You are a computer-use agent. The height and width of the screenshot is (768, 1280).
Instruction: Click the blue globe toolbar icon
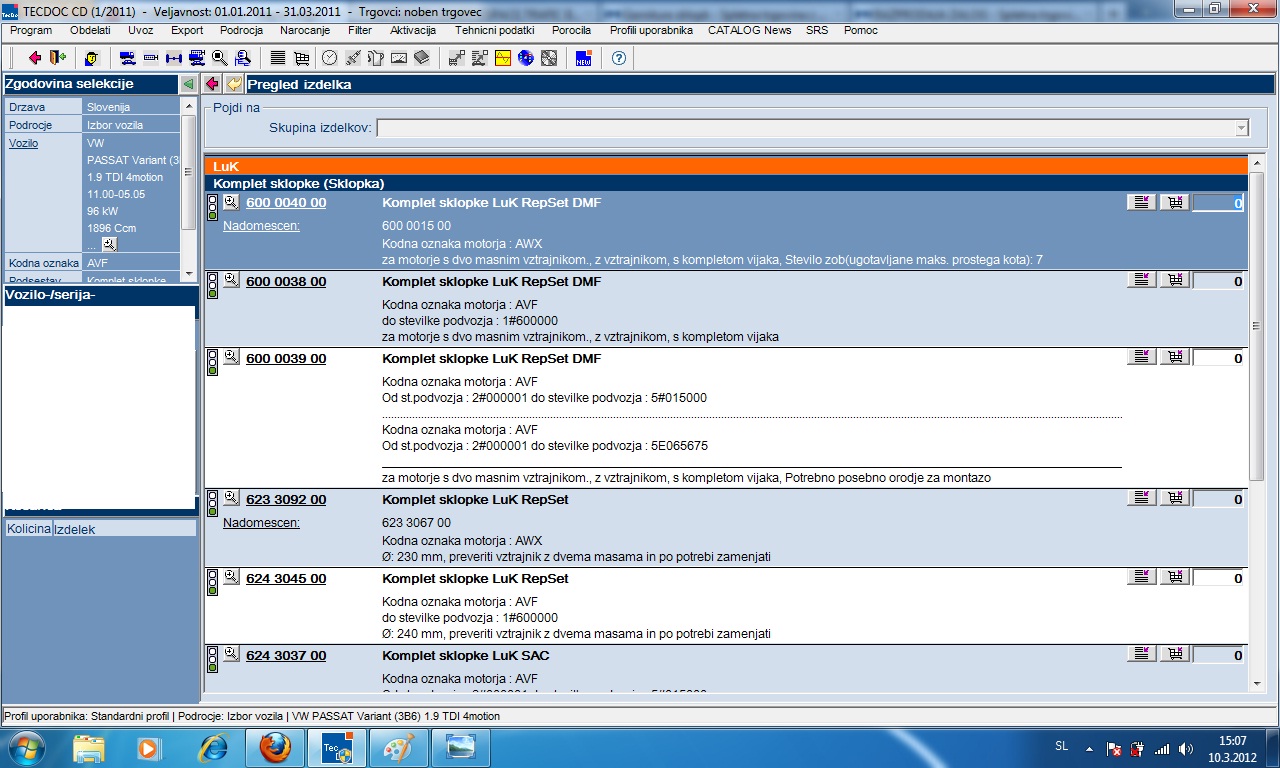coord(526,58)
